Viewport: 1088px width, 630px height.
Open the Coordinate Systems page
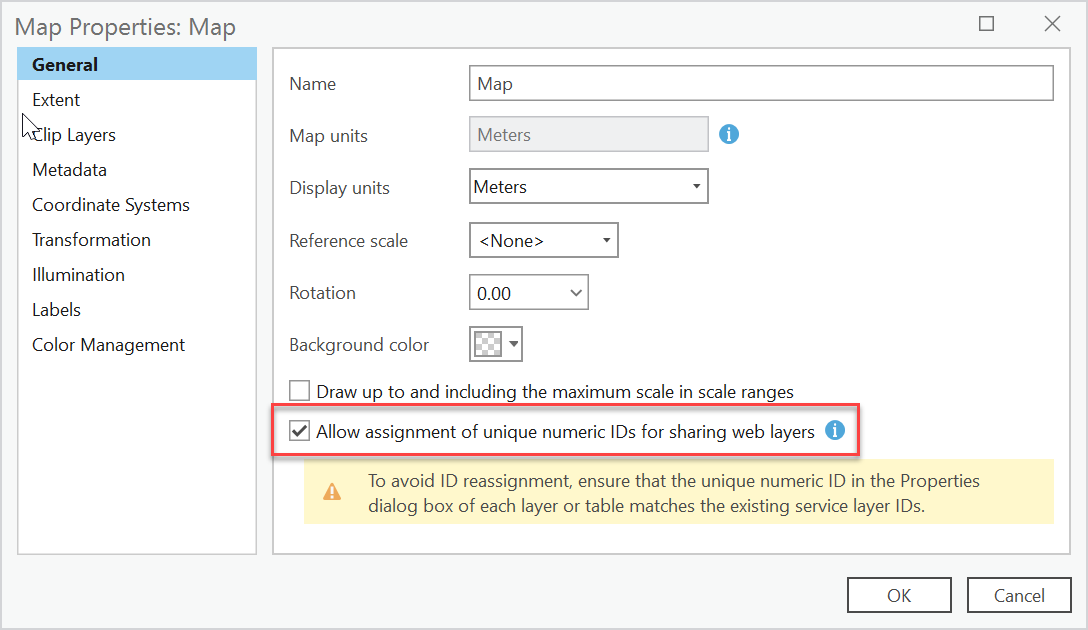tap(110, 204)
